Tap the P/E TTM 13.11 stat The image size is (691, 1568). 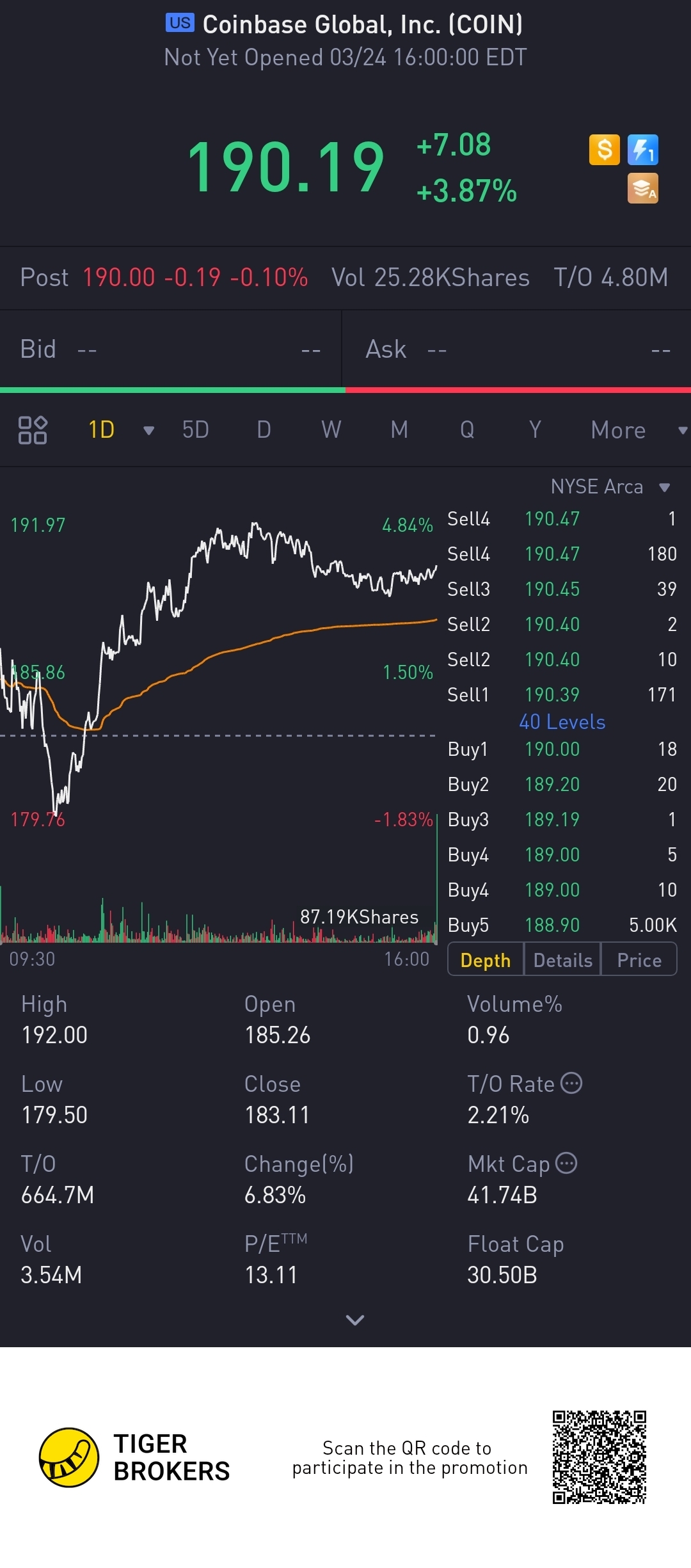[x=276, y=1260]
